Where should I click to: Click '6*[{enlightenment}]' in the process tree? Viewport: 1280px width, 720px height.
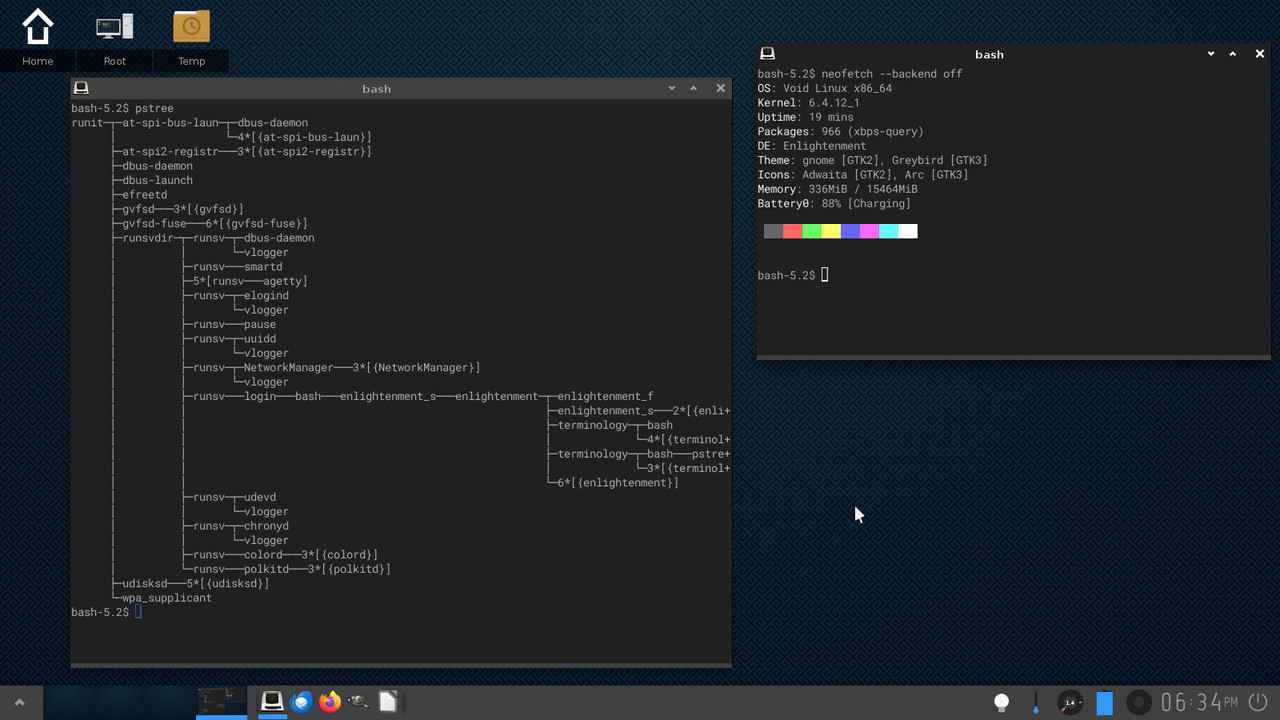coord(618,483)
